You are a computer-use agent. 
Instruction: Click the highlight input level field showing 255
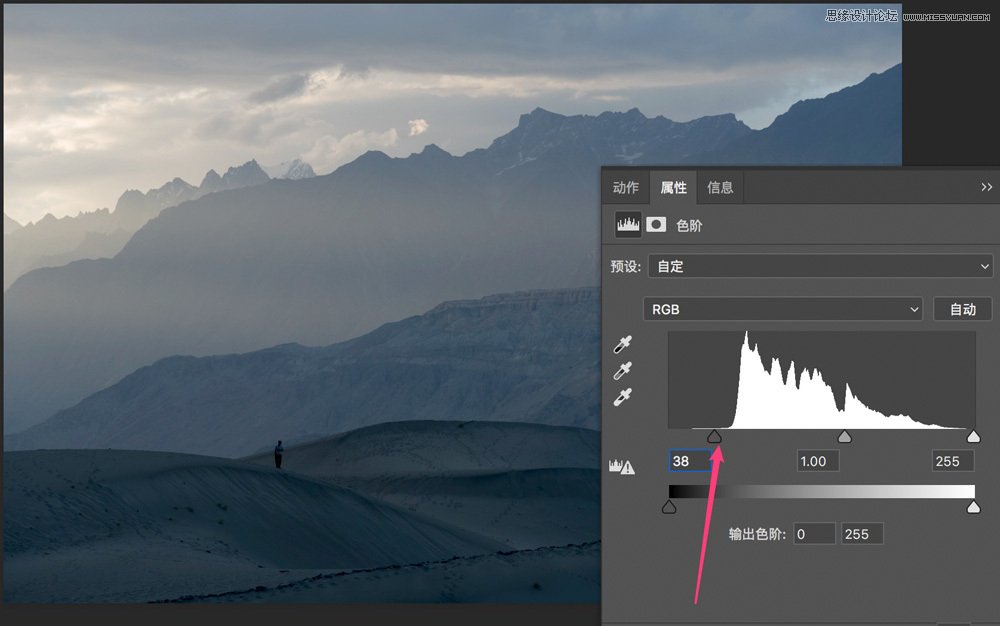click(x=951, y=461)
